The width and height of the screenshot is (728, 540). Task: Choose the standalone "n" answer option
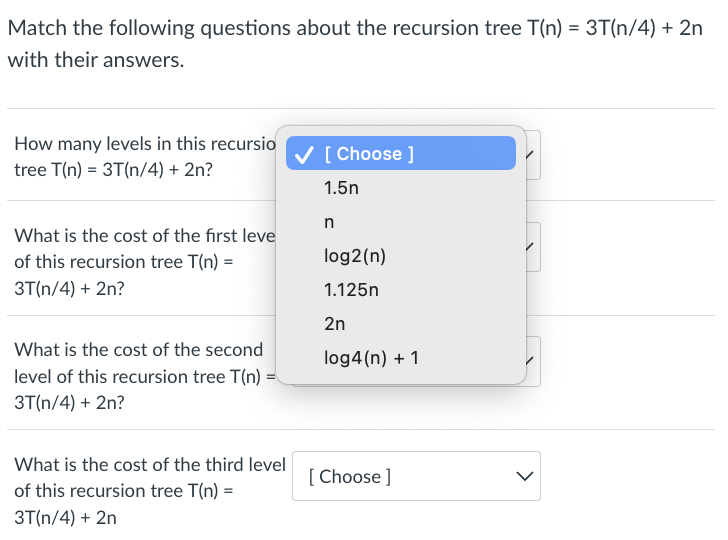(x=329, y=221)
